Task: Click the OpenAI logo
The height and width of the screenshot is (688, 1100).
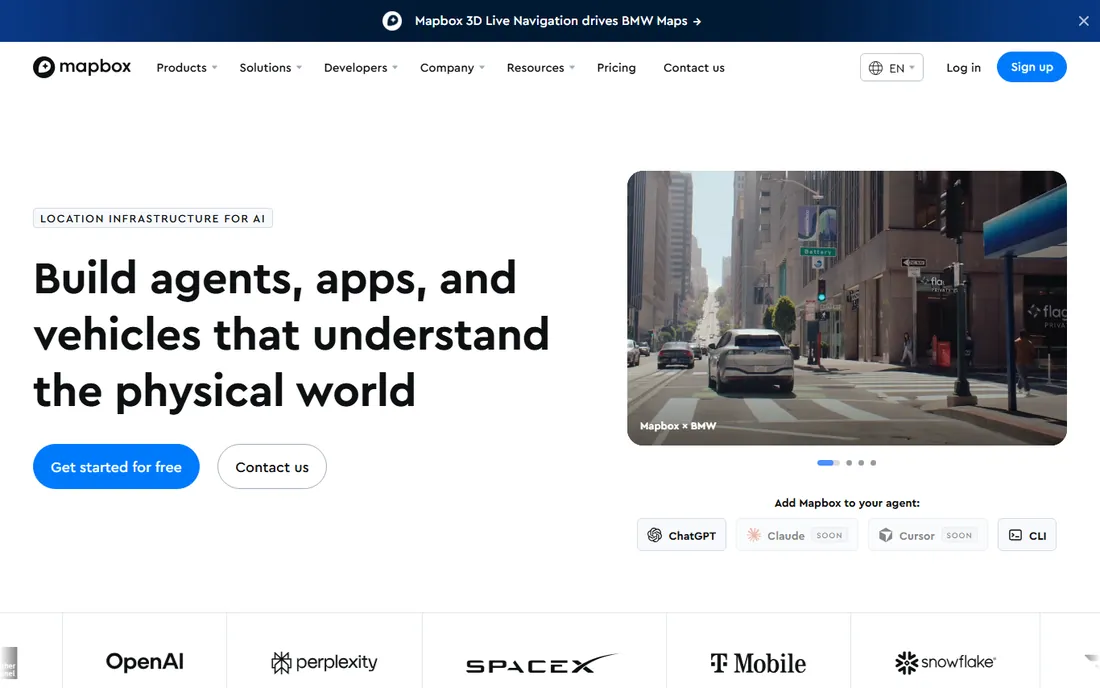Action: tap(145, 661)
